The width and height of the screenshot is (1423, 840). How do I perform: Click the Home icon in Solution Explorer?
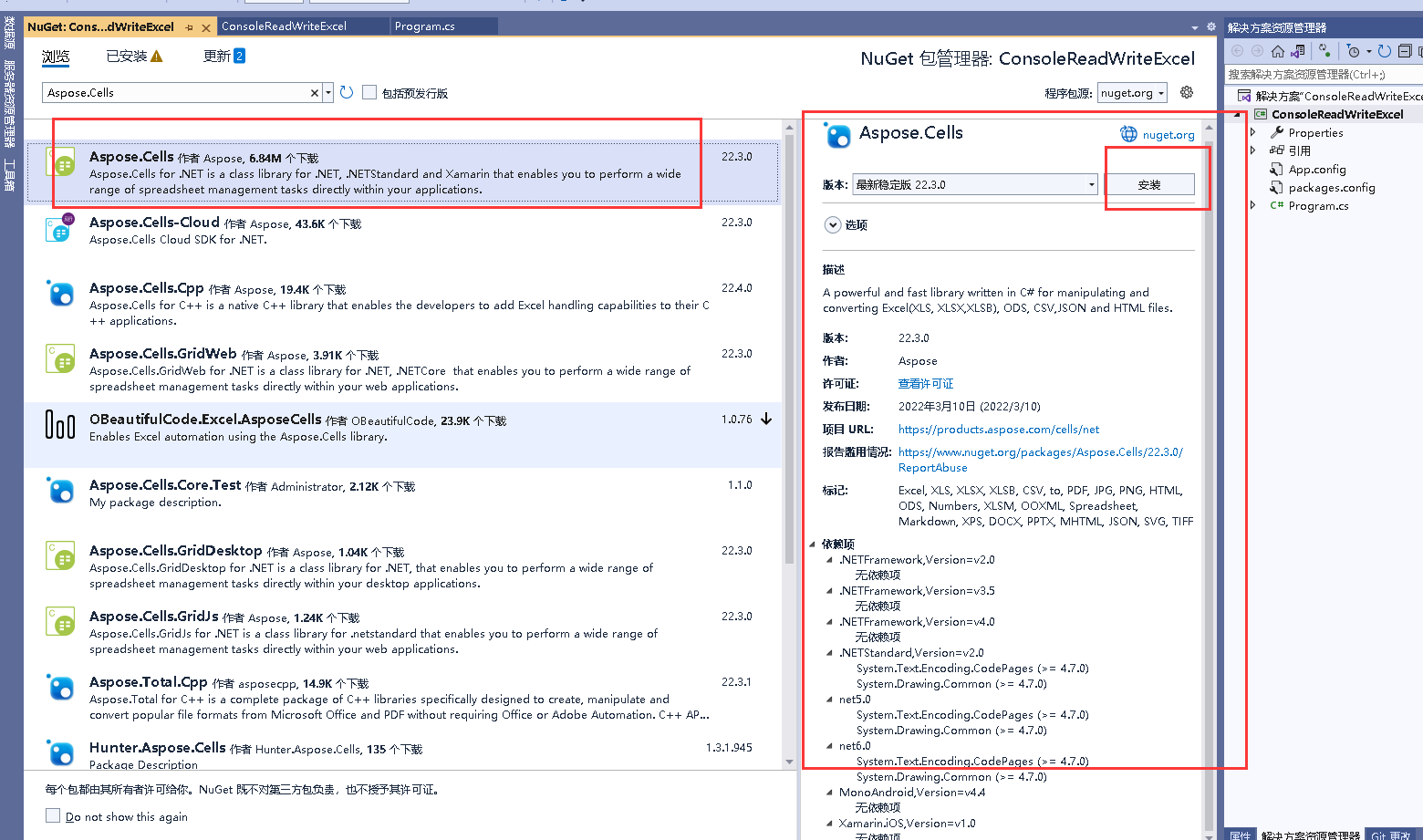pos(1278,51)
